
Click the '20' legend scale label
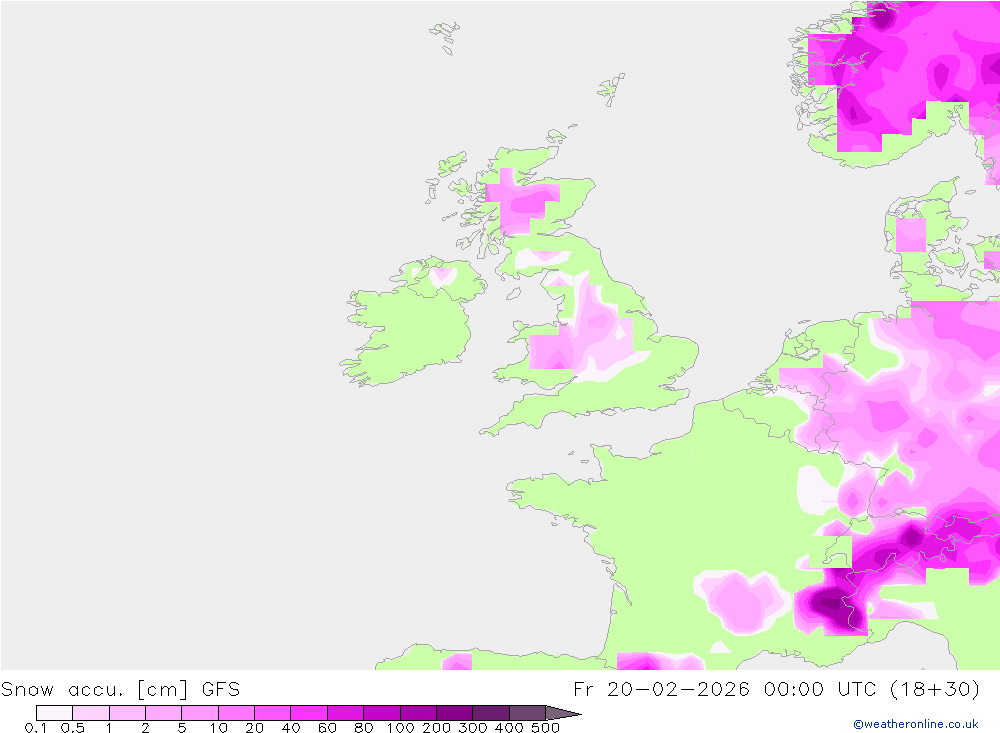[254, 727]
